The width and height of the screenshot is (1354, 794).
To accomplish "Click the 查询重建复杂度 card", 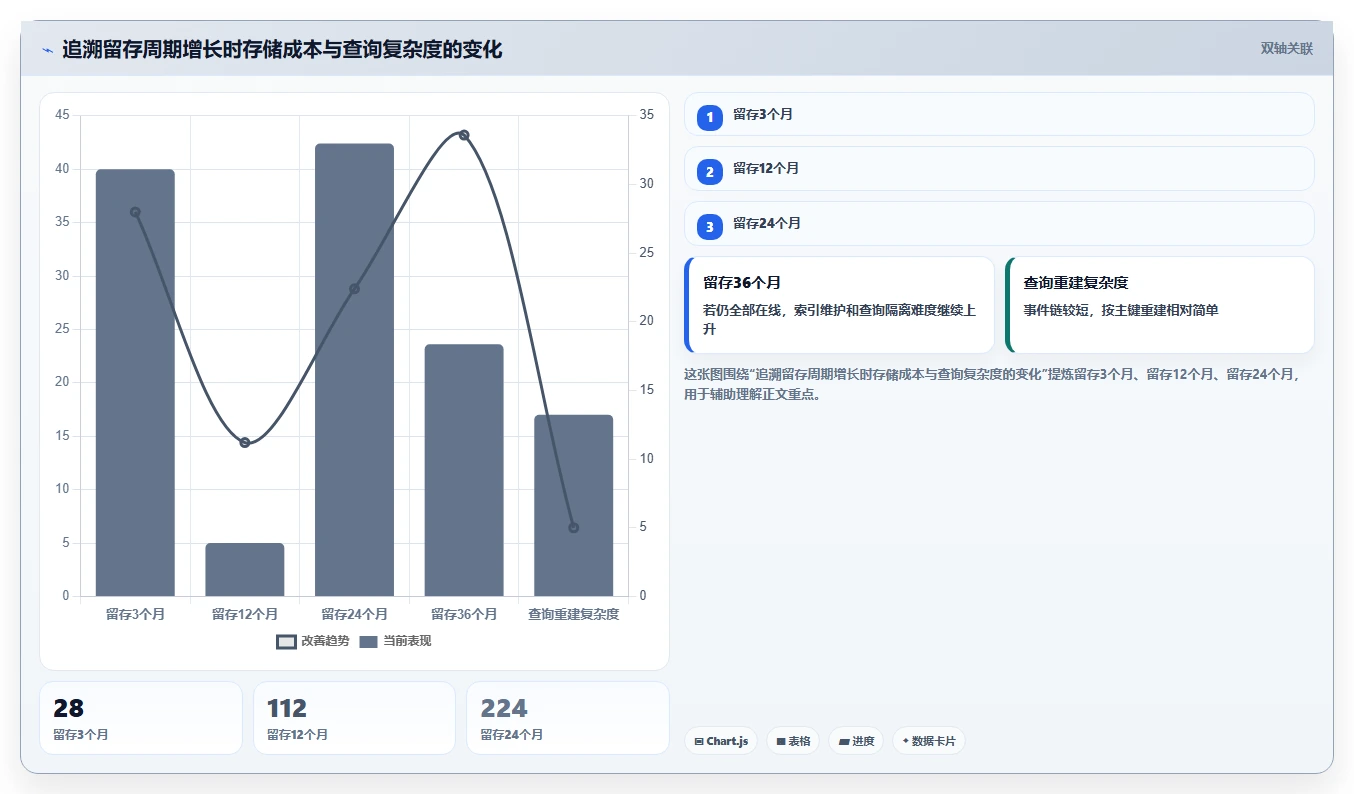I will (x=1160, y=305).
